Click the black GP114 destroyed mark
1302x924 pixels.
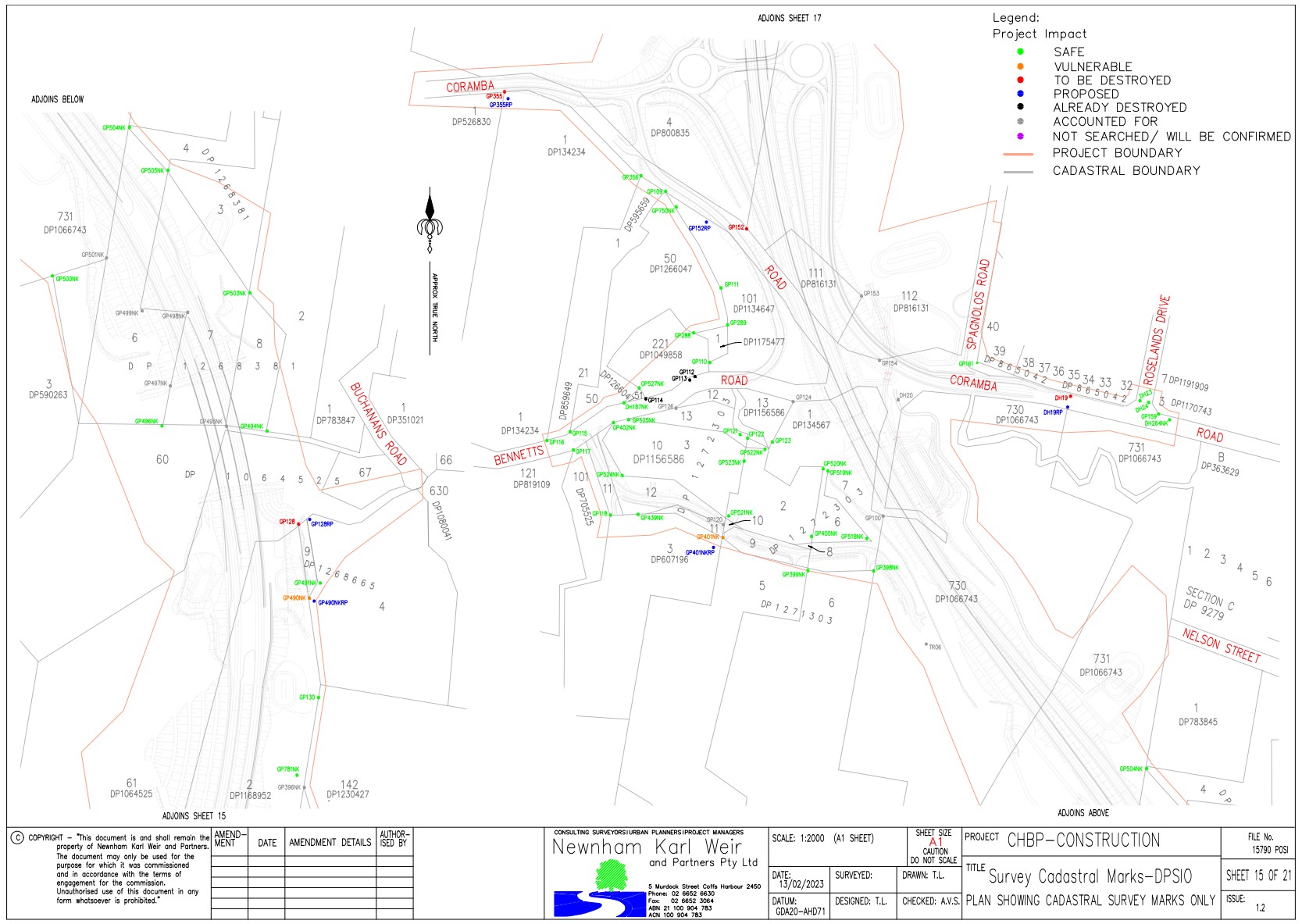coord(646,399)
